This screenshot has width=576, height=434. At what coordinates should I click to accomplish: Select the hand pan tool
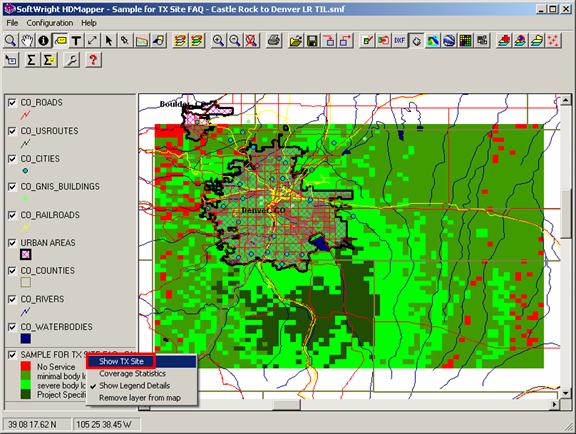(x=27, y=40)
